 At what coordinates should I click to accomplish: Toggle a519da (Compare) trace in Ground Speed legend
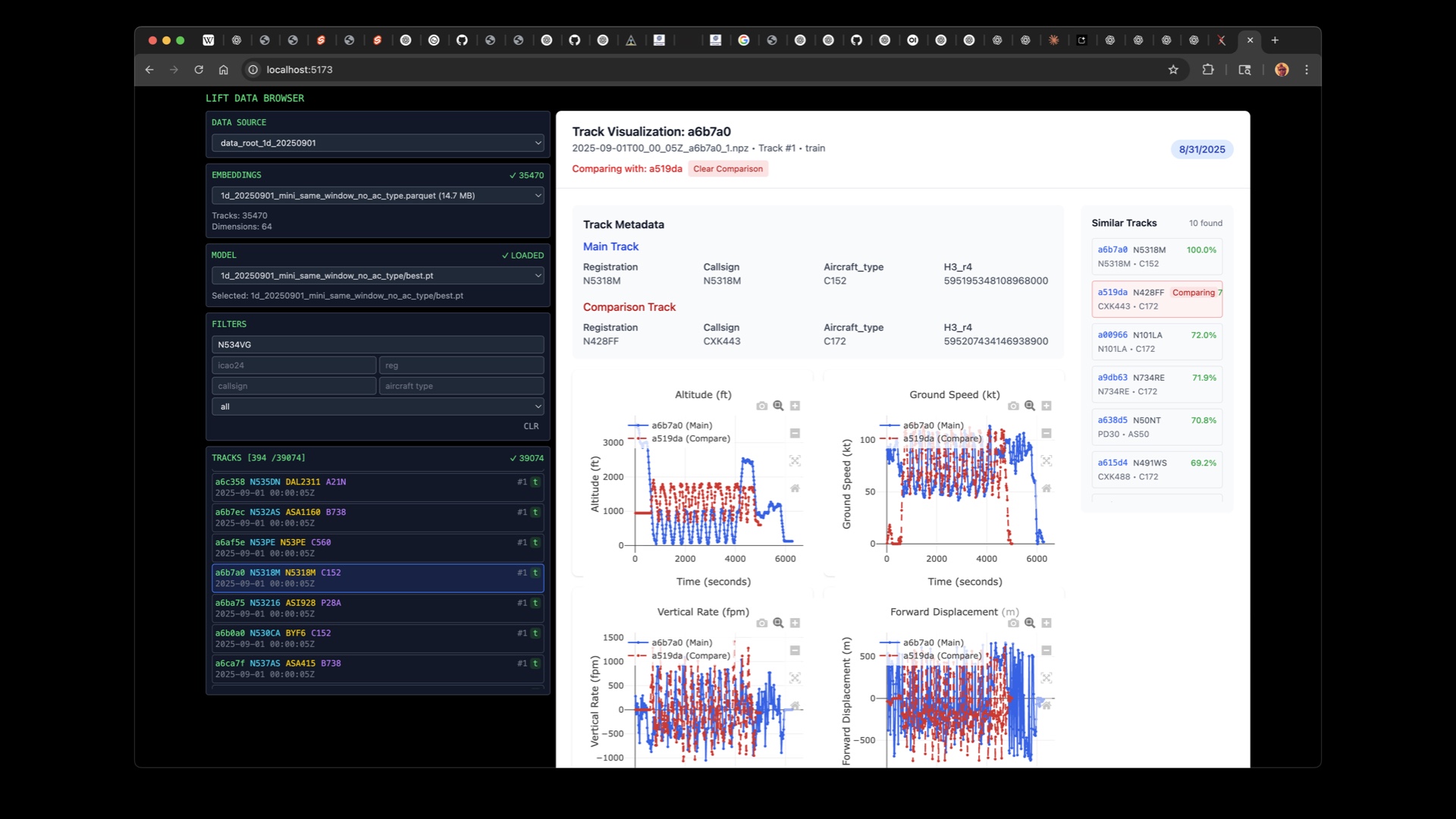pos(941,438)
